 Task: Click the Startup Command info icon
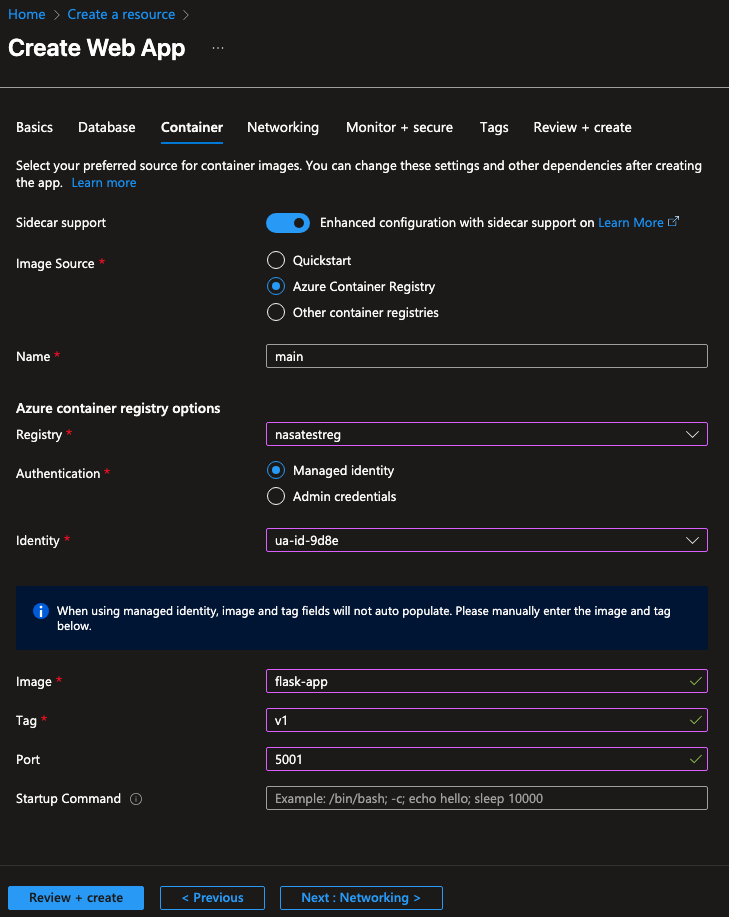(136, 799)
